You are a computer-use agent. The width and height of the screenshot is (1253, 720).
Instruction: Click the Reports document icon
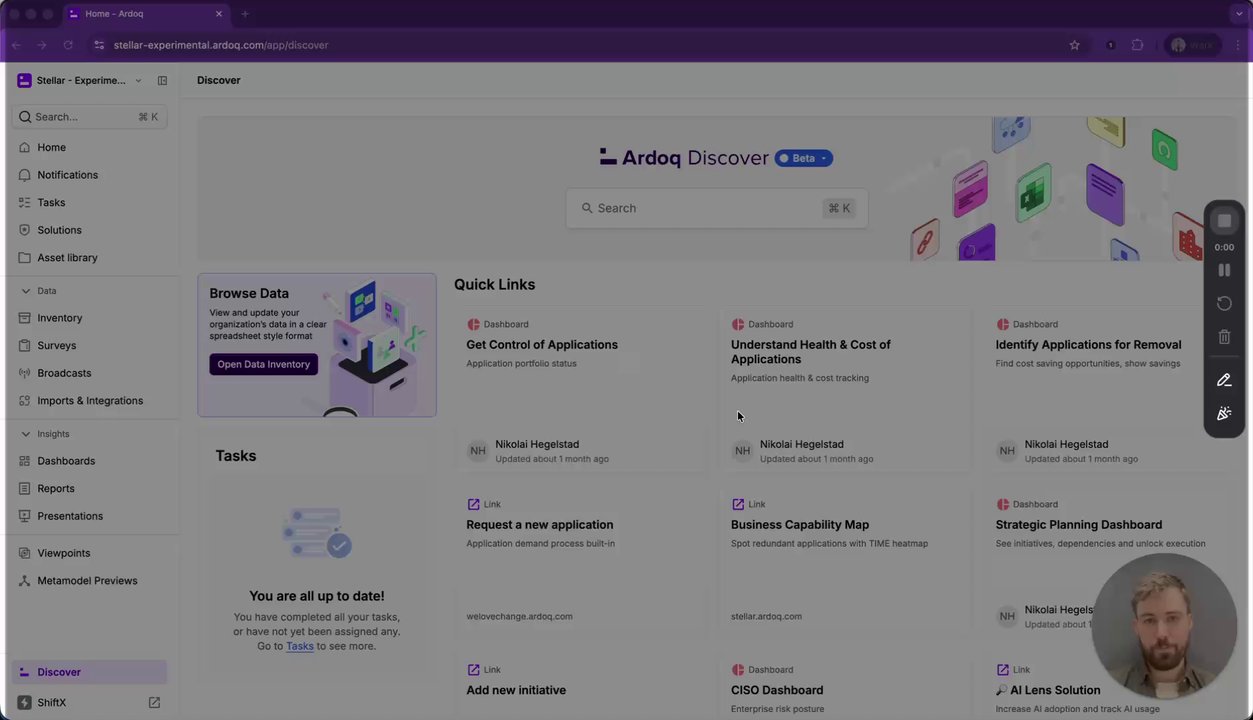(25, 488)
